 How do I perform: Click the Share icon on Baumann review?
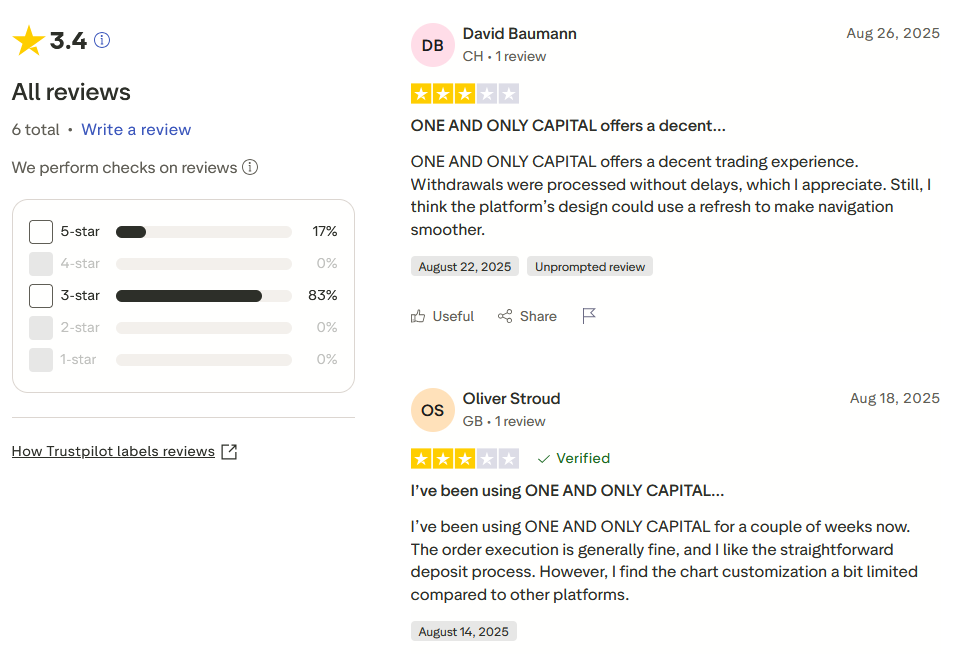(506, 316)
